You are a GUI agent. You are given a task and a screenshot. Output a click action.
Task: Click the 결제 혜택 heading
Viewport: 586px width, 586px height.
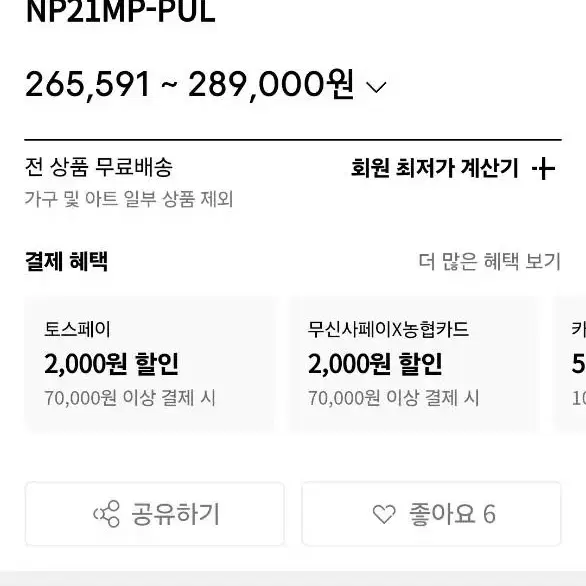(67, 261)
